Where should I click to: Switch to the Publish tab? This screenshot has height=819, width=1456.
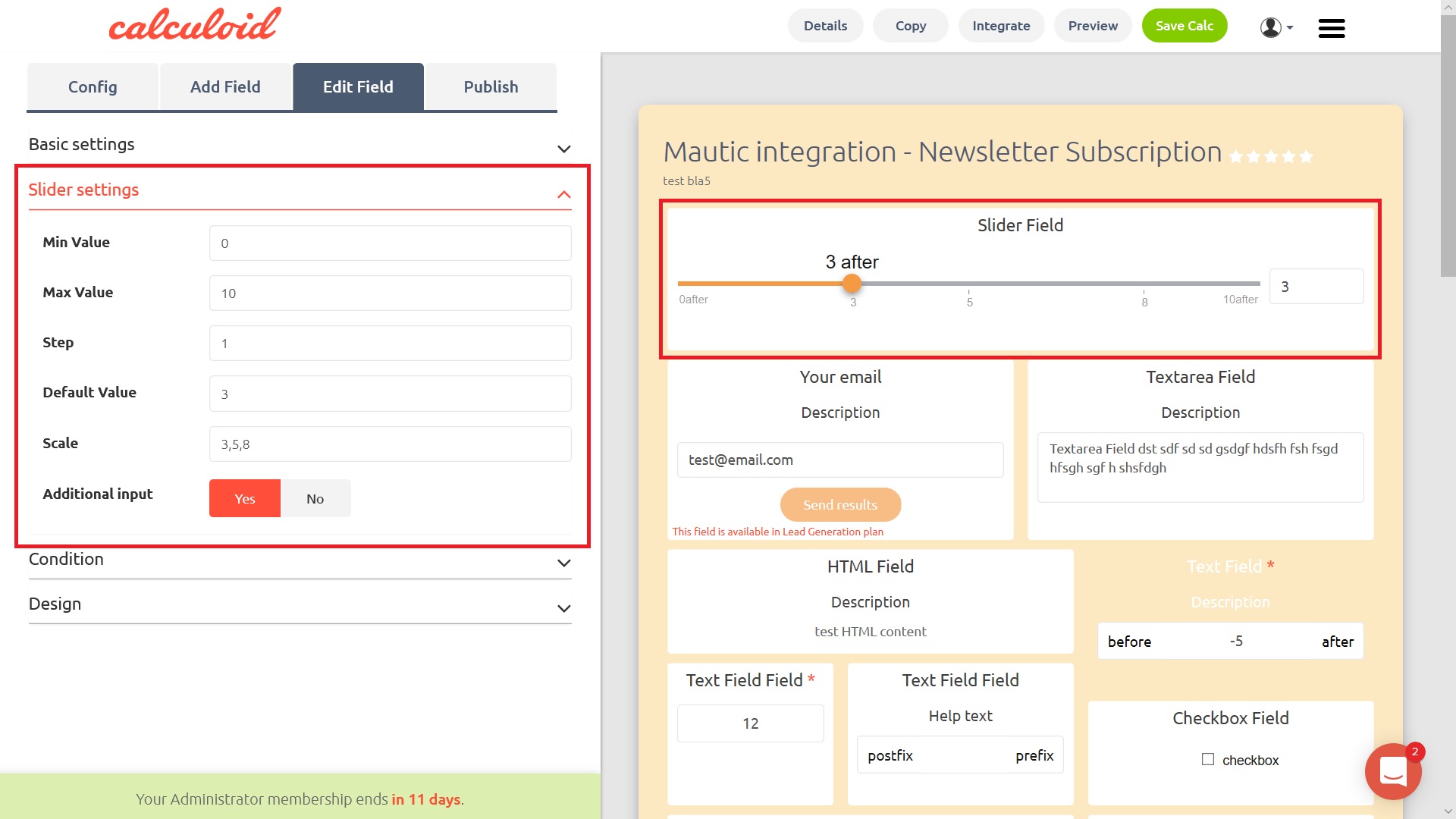click(x=491, y=87)
